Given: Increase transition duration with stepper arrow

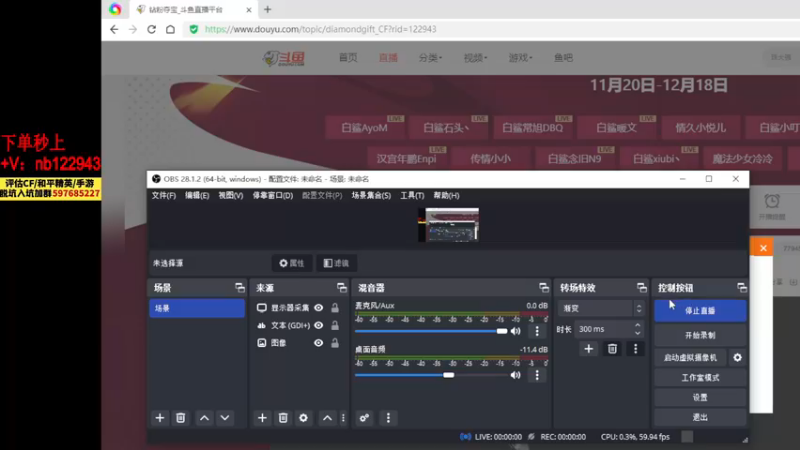Looking at the screenshot, I should [x=638, y=326].
